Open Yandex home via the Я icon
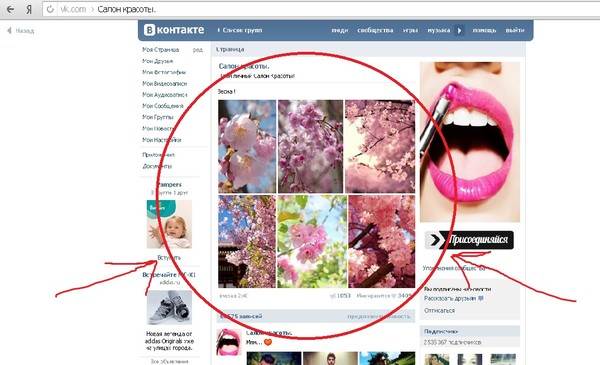Image resolution: width=600 pixels, height=365 pixels. pyautogui.click(x=29, y=10)
